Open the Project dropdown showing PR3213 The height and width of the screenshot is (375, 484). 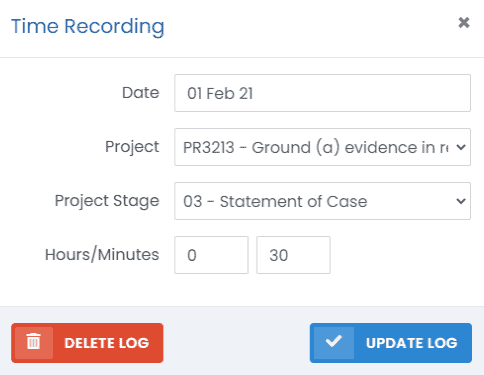(322, 147)
